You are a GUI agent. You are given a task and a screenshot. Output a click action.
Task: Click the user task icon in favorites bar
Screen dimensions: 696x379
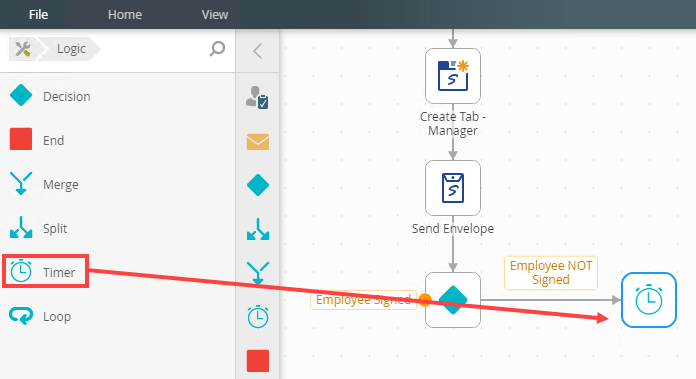[257, 97]
